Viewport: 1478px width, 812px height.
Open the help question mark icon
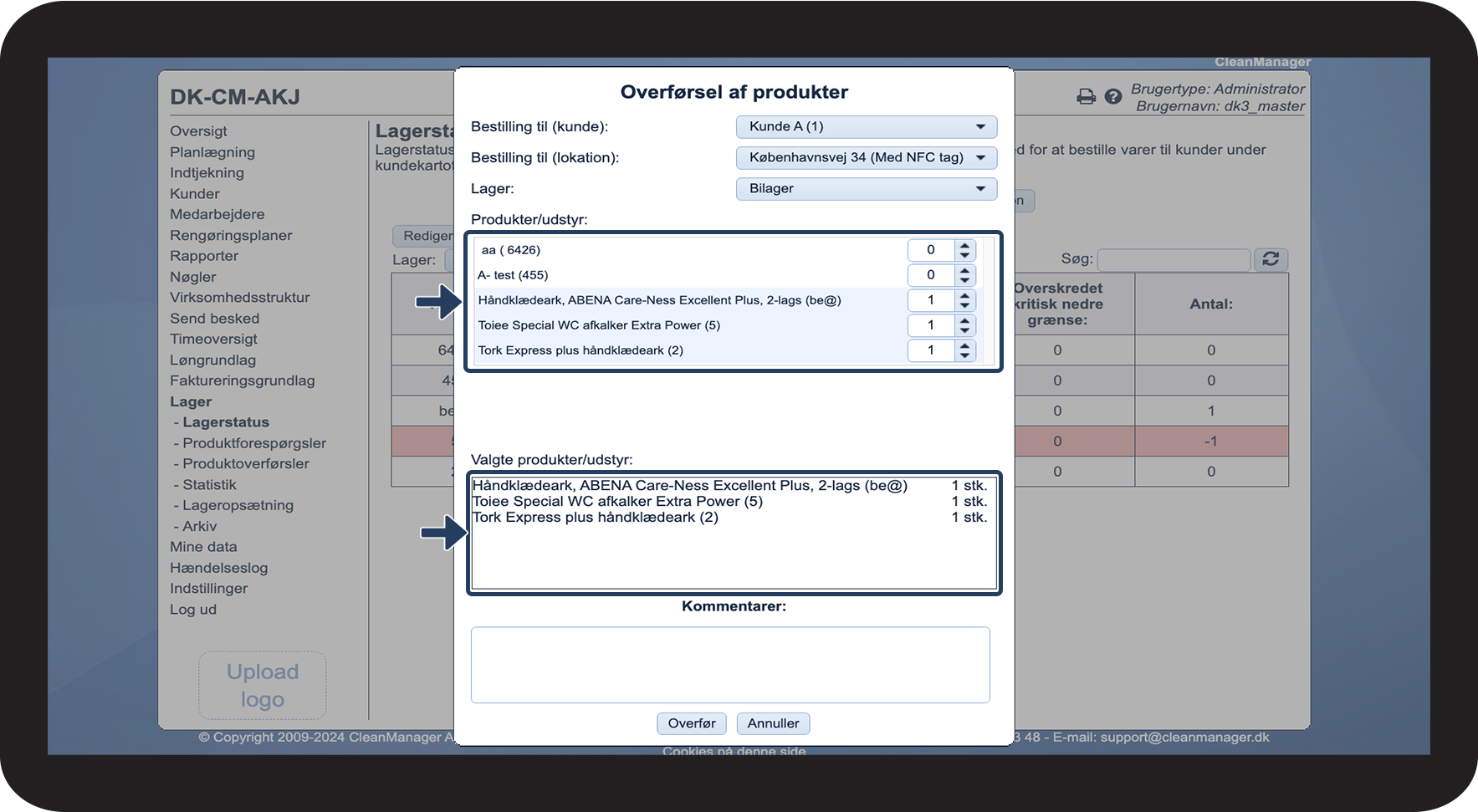coord(1112,96)
